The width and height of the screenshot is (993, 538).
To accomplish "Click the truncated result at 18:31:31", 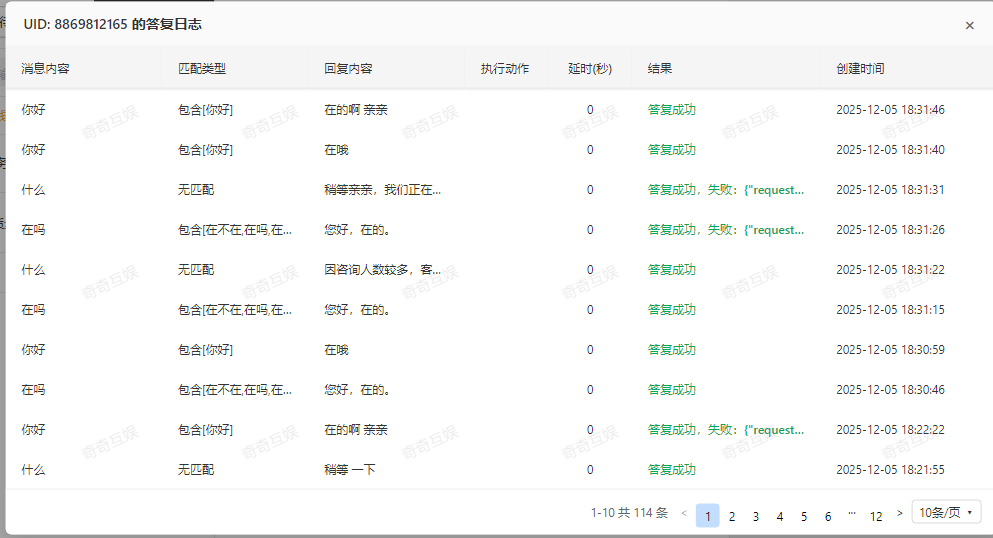I will point(726,190).
